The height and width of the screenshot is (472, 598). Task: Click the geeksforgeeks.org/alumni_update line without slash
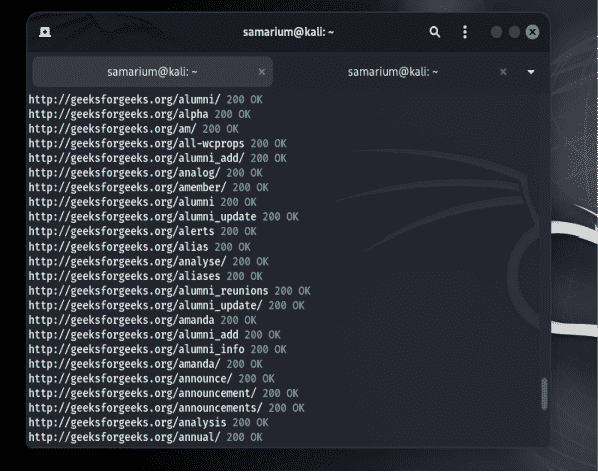click(x=163, y=217)
